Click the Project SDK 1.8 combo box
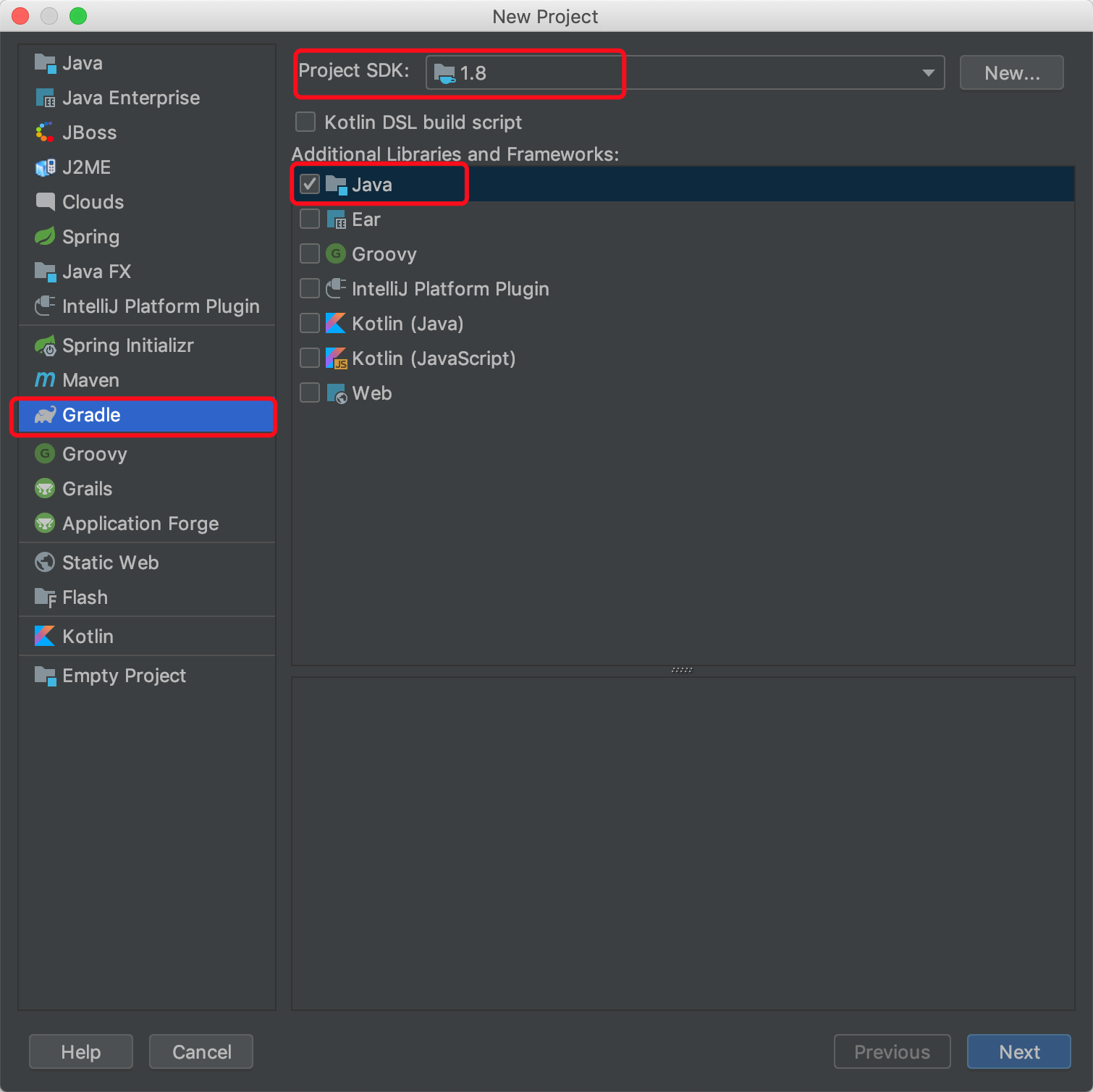 [685, 72]
